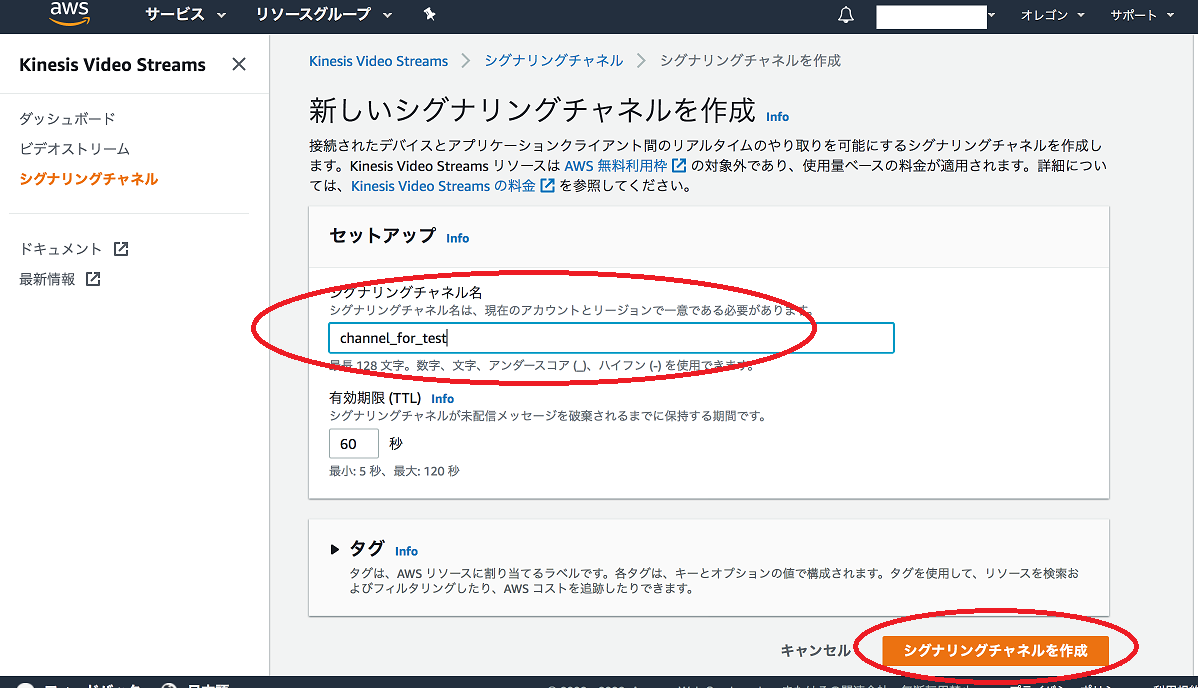Viewport: 1198px width, 688px height.
Task: Open Info next to タグ
Action: pyautogui.click(x=406, y=550)
